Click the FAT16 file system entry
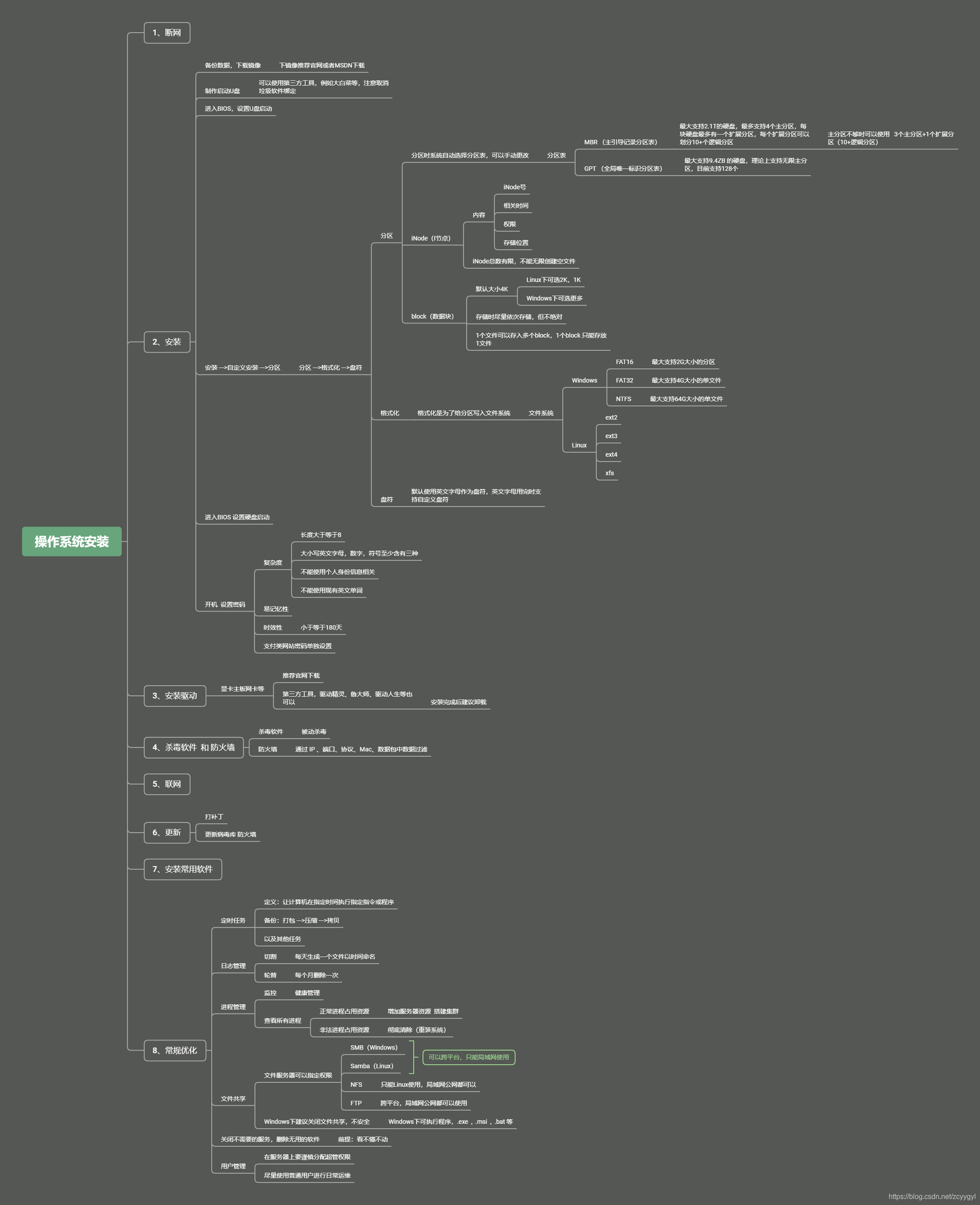Image resolution: width=980 pixels, height=1205 pixels. click(625, 362)
